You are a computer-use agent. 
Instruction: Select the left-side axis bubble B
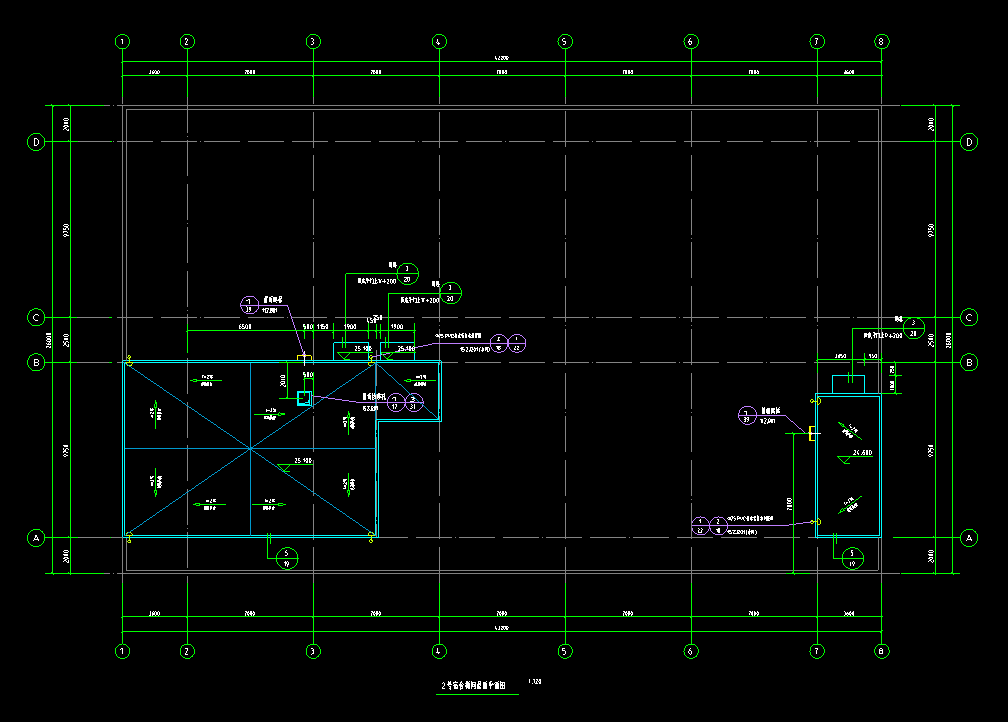(x=37, y=362)
